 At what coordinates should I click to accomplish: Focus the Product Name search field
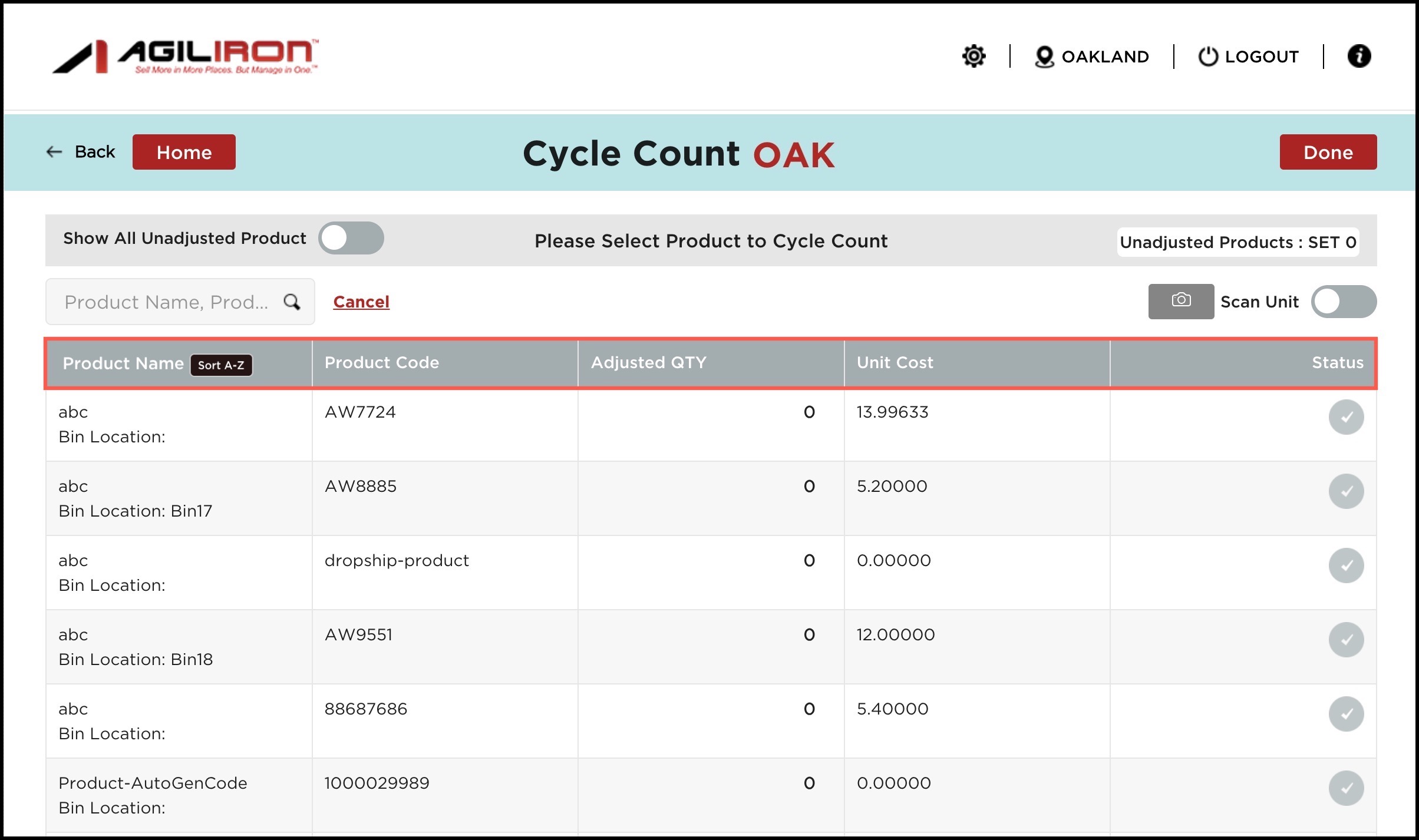[166, 302]
